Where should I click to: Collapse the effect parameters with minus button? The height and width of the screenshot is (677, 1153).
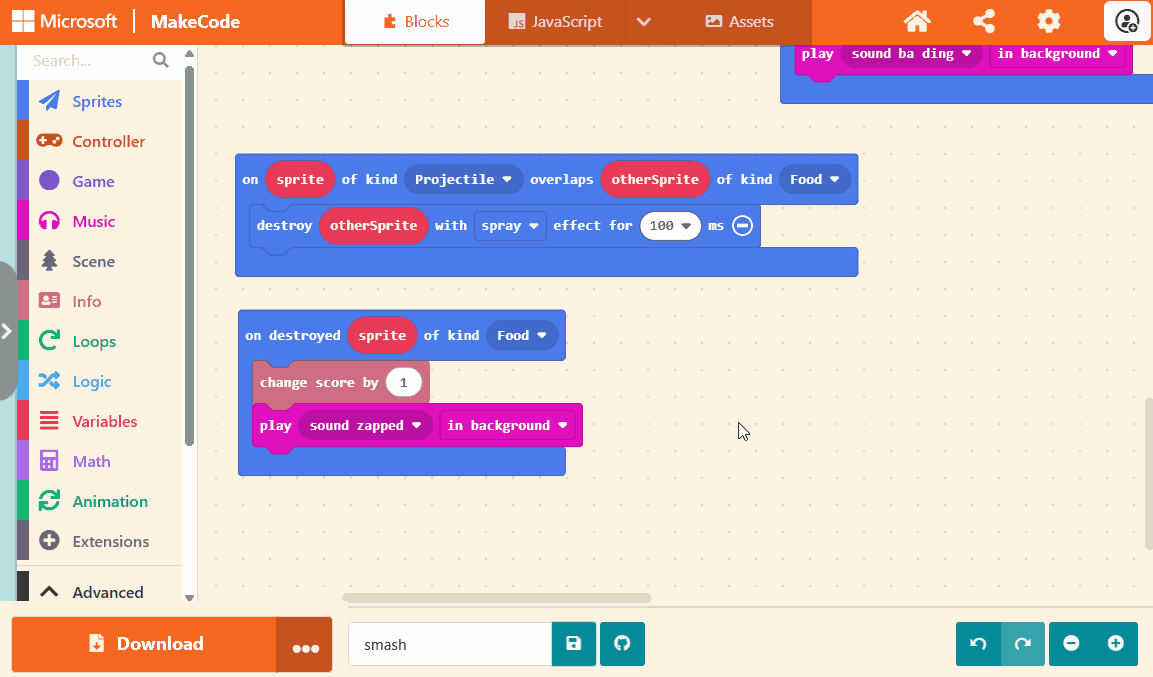742,226
